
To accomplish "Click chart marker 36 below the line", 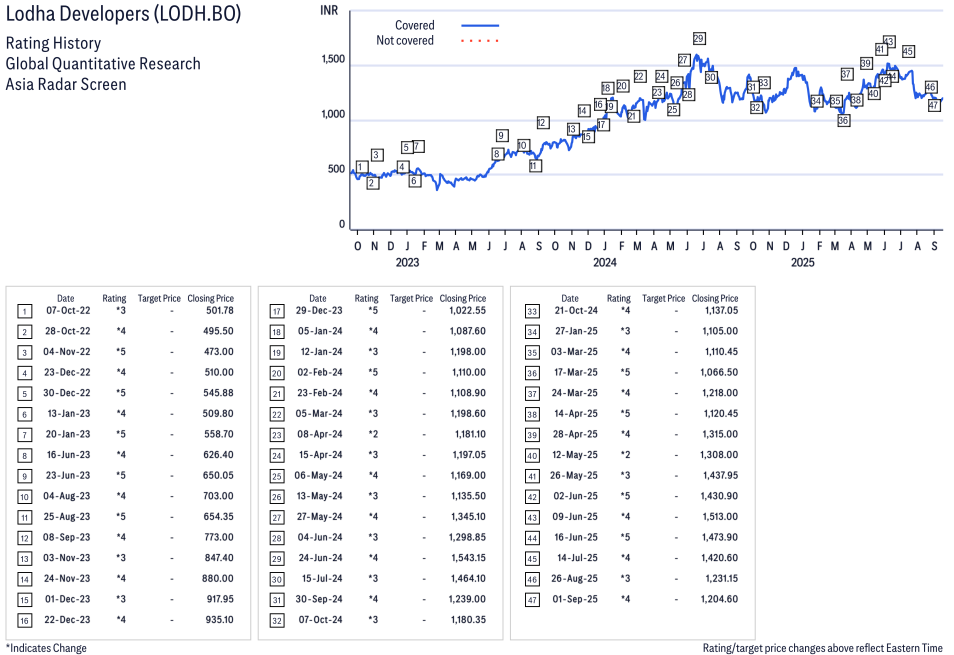I will coord(843,120).
